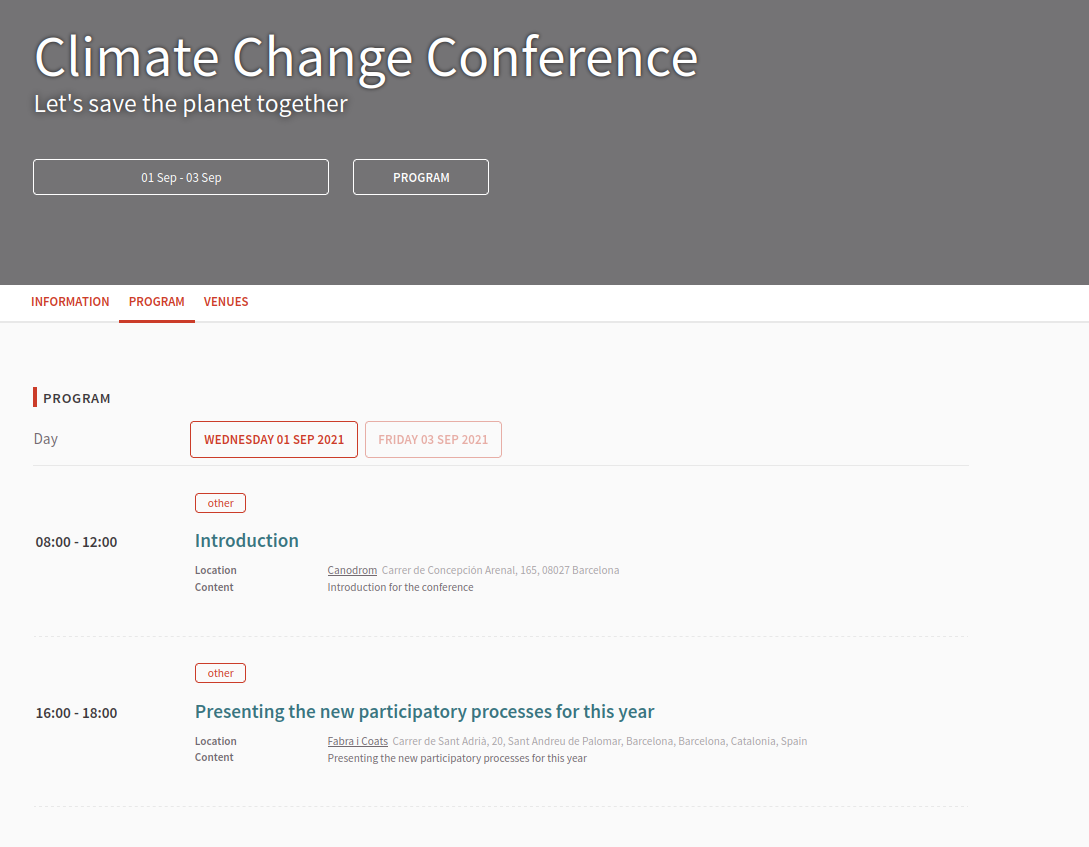Click the PROGRAM section heading

coord(77,398)
